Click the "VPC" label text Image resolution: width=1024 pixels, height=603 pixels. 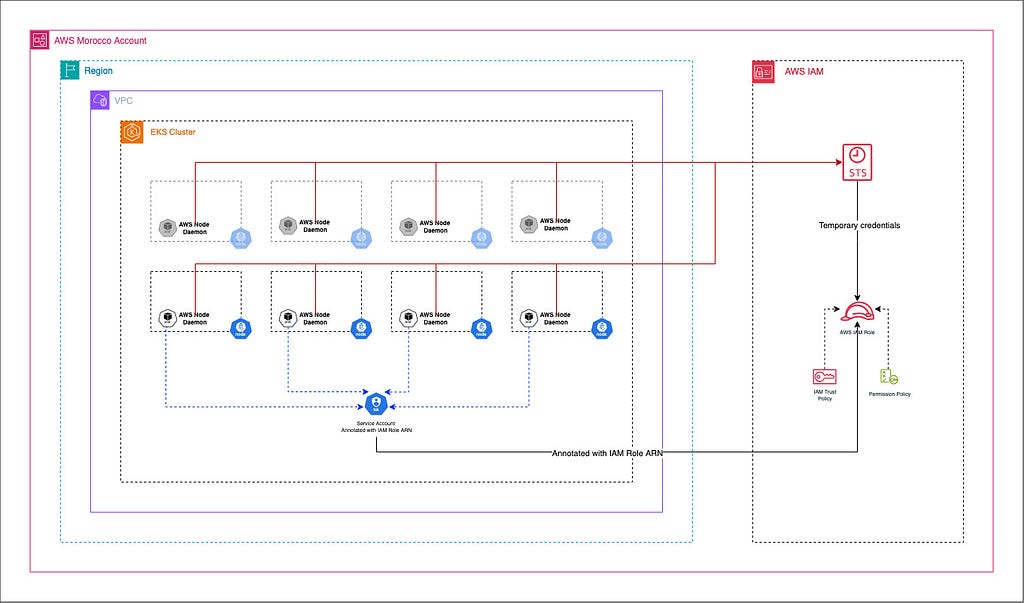[x=123, y=101]
